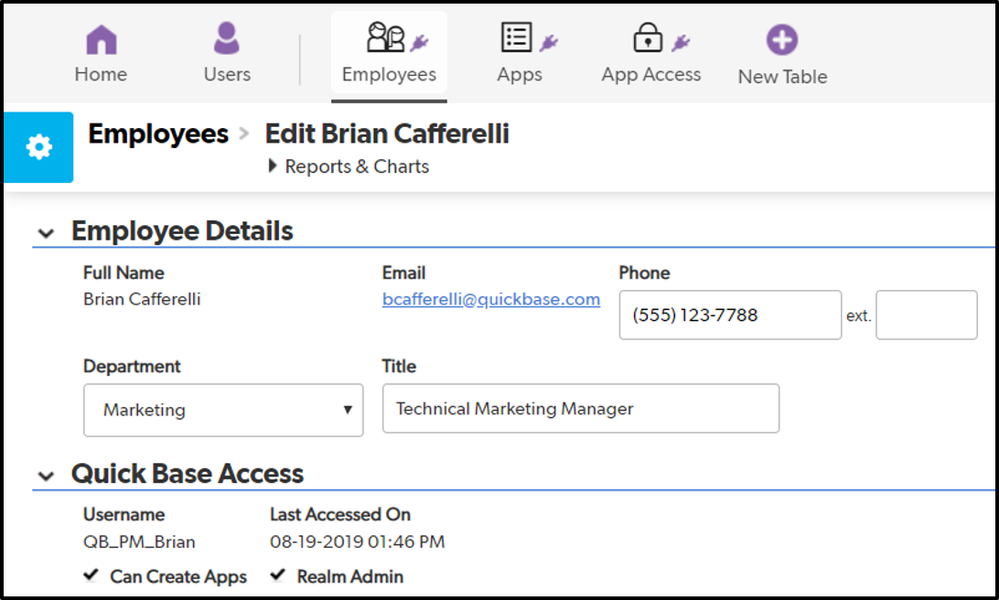Click the Employees table icon

(385, 37)
